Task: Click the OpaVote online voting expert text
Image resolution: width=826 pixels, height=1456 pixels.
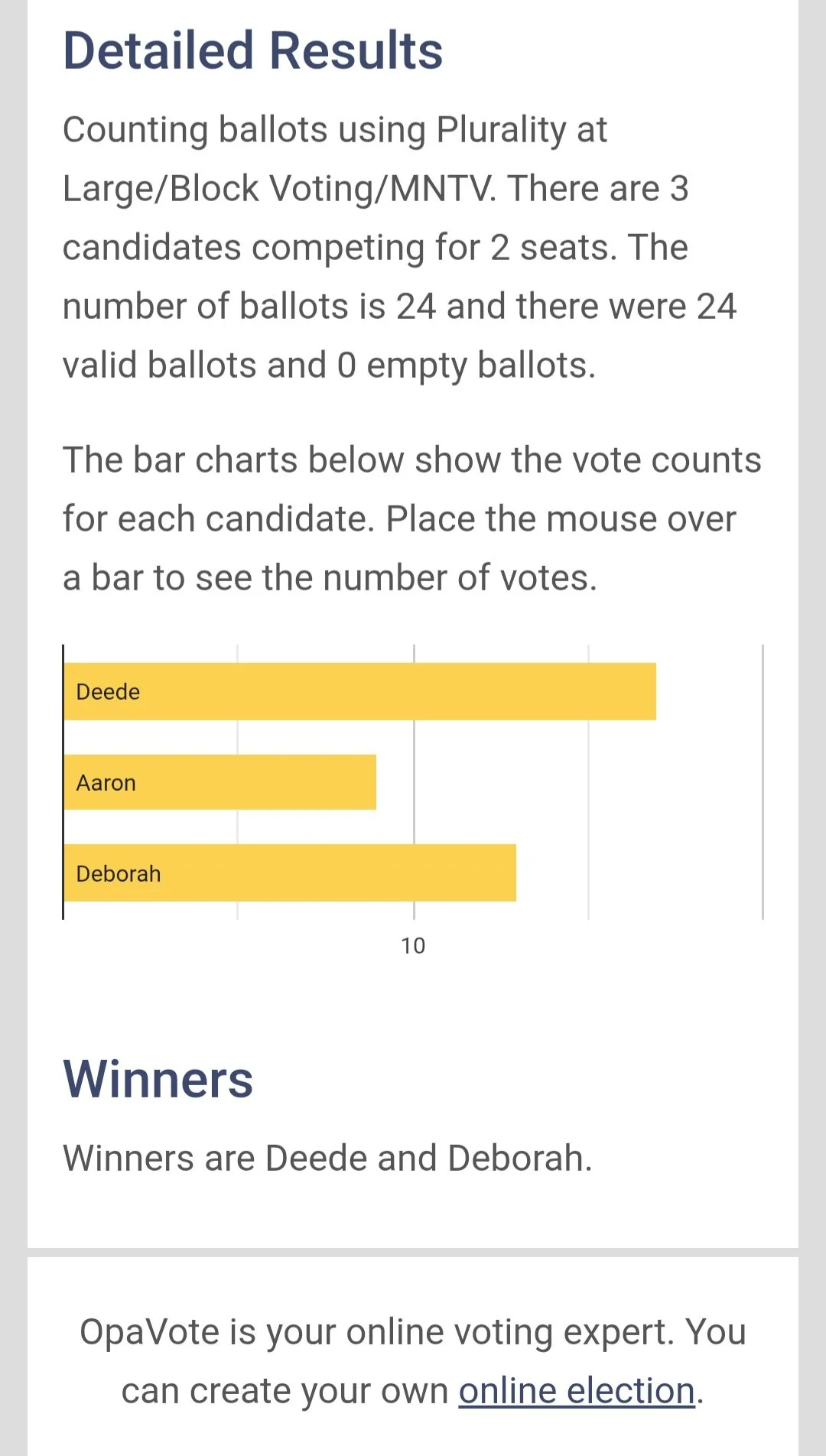Action: (413, 1361)
